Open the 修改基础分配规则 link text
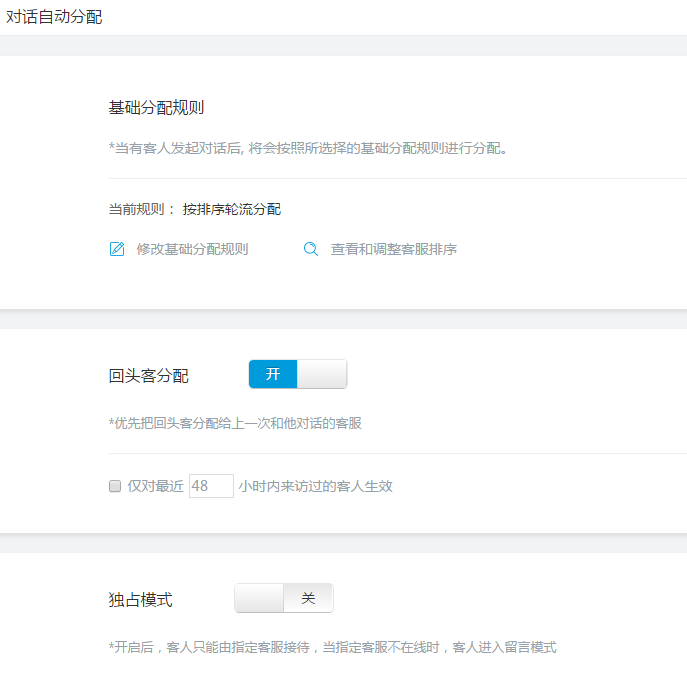Image resolution: width=687 pixels, height=675 pixels. pos(192,249)
